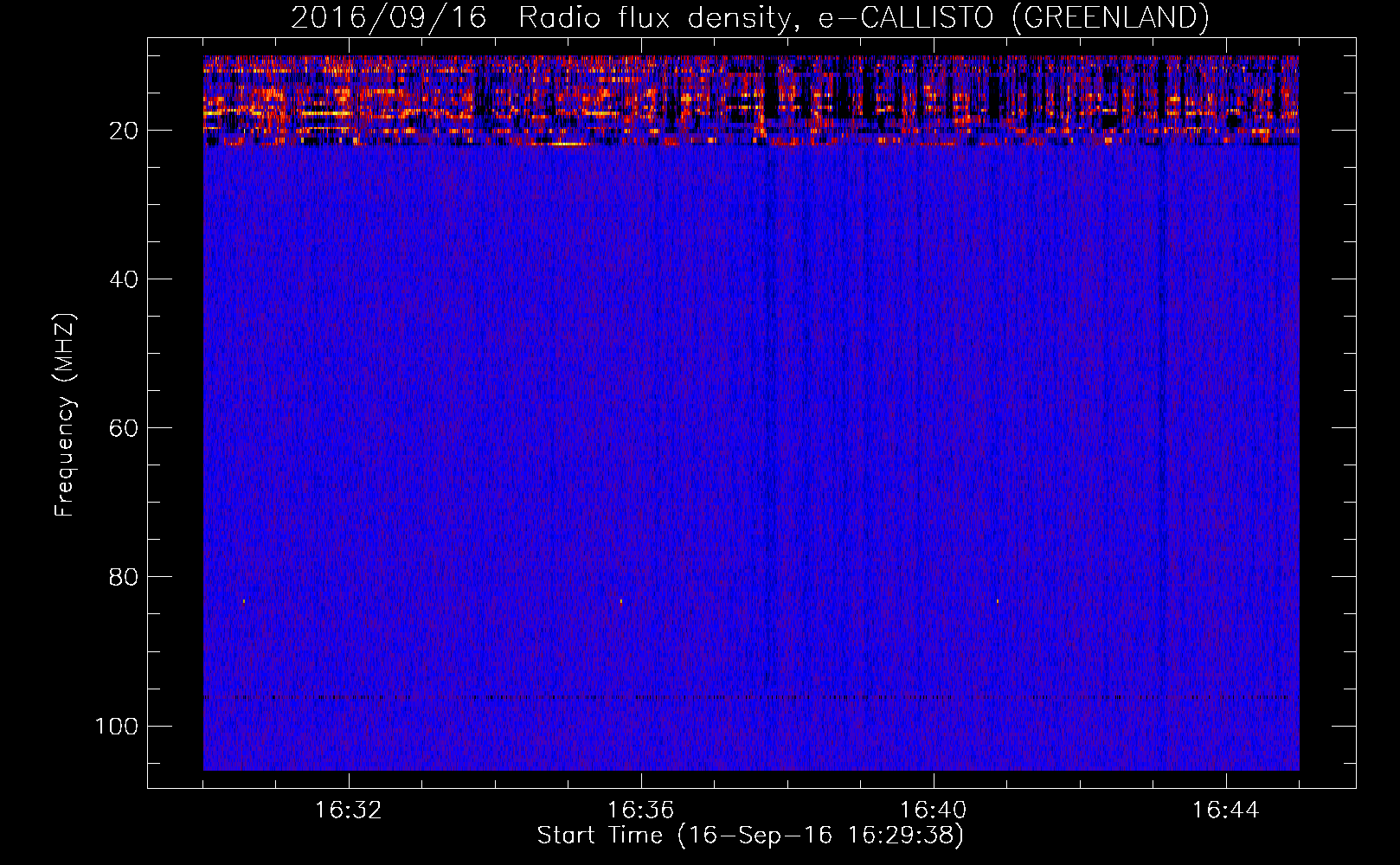Screen dimensions: 1400x865
Task: Select the 16:36 time tick label
Action: [640, 811]
